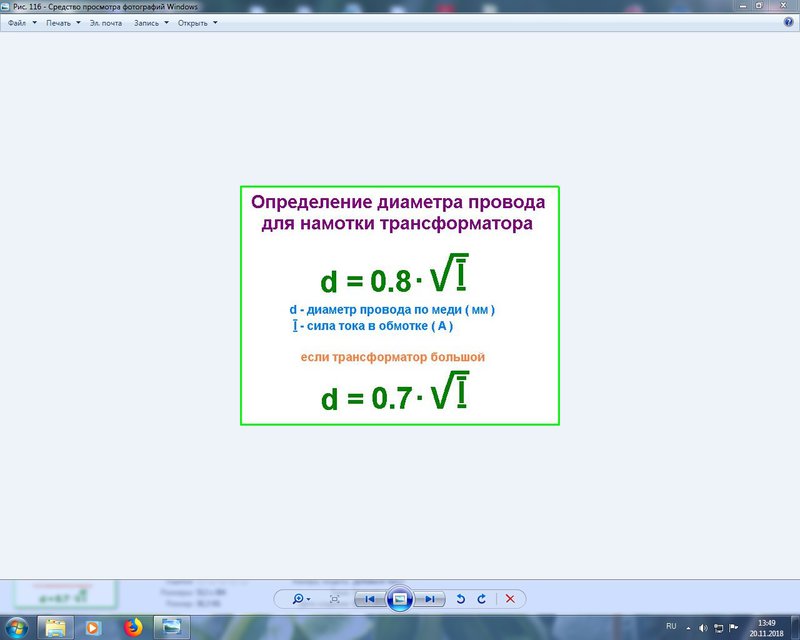Delete the picture with red X
Screen dimensions: 800x640
click(x=510, y=599)
